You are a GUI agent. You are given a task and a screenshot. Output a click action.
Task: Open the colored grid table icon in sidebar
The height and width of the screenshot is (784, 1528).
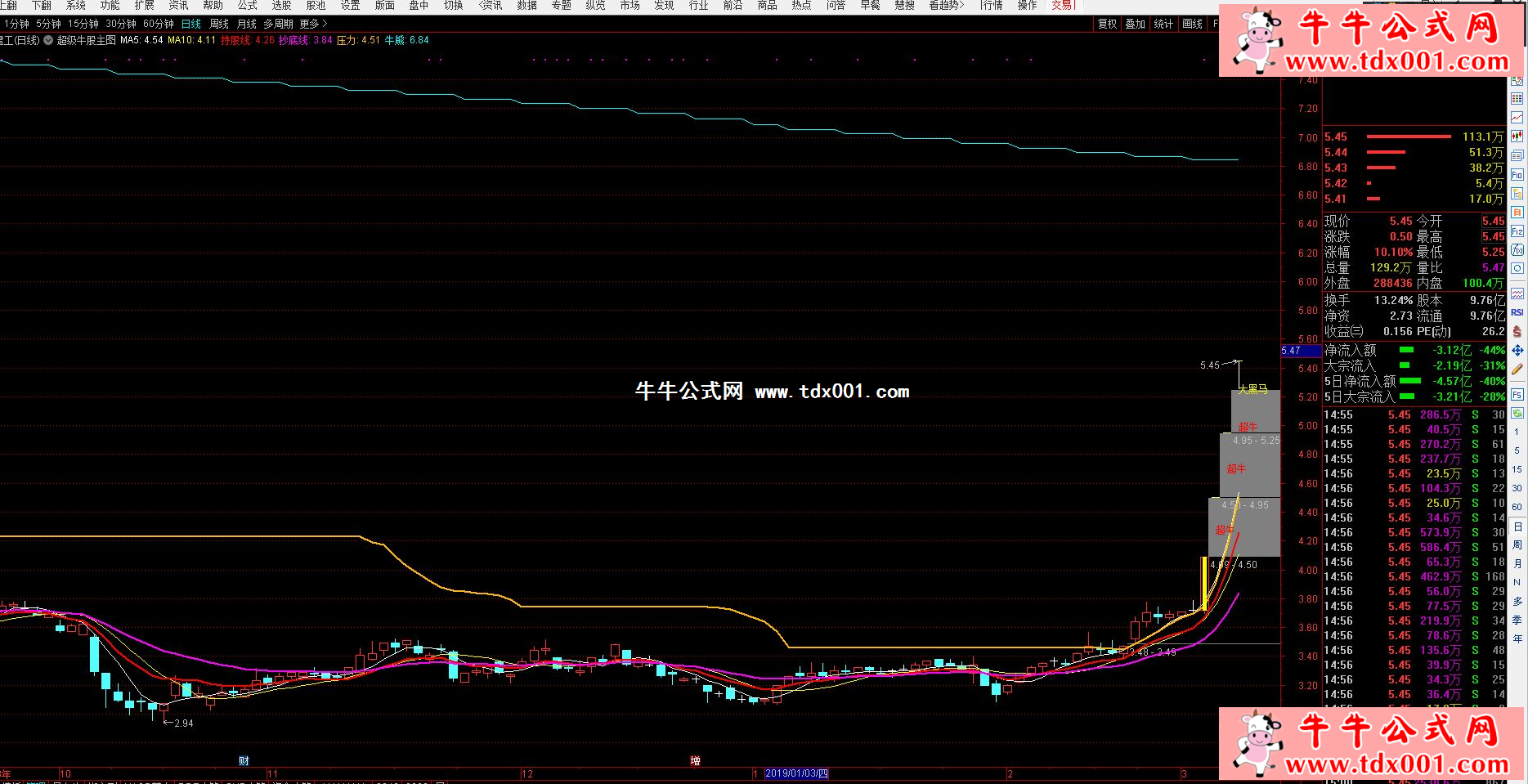point(1517,99)
